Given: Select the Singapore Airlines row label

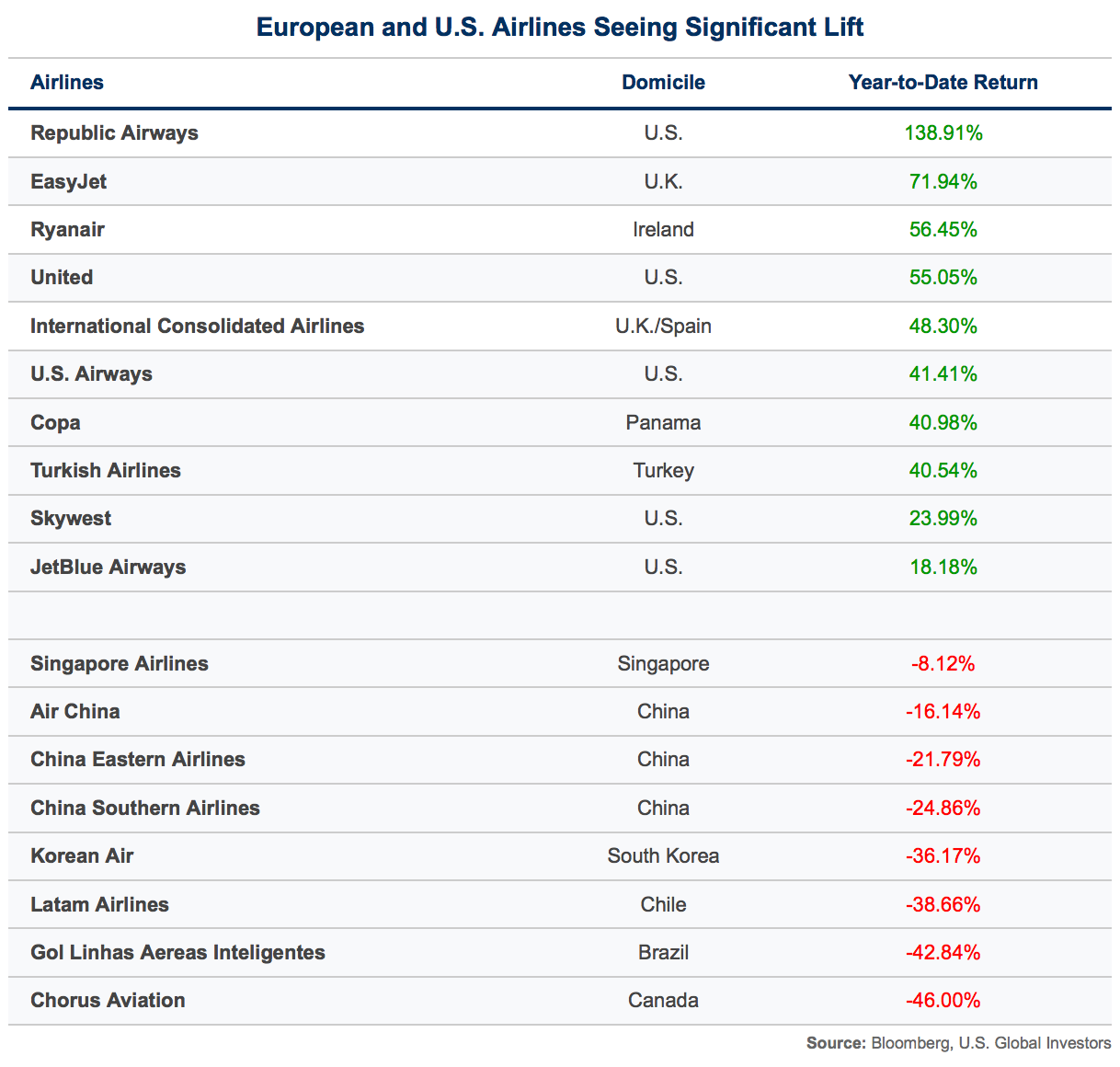Looking at the screenshot, I should (120, 664).
